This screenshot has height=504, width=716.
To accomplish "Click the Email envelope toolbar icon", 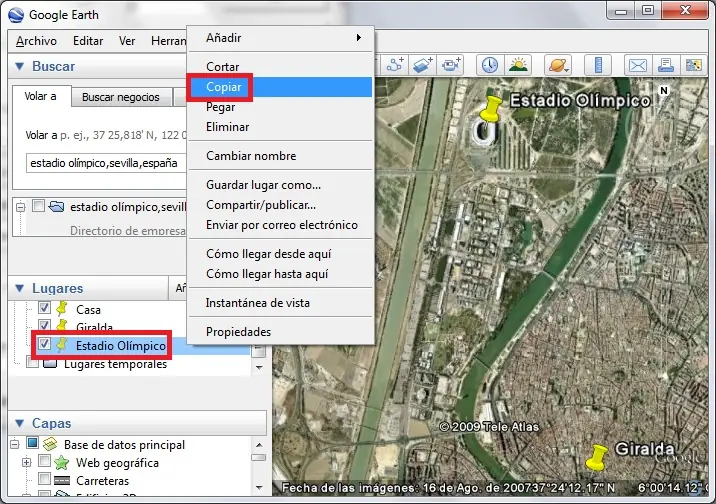I will click(637, 65).
